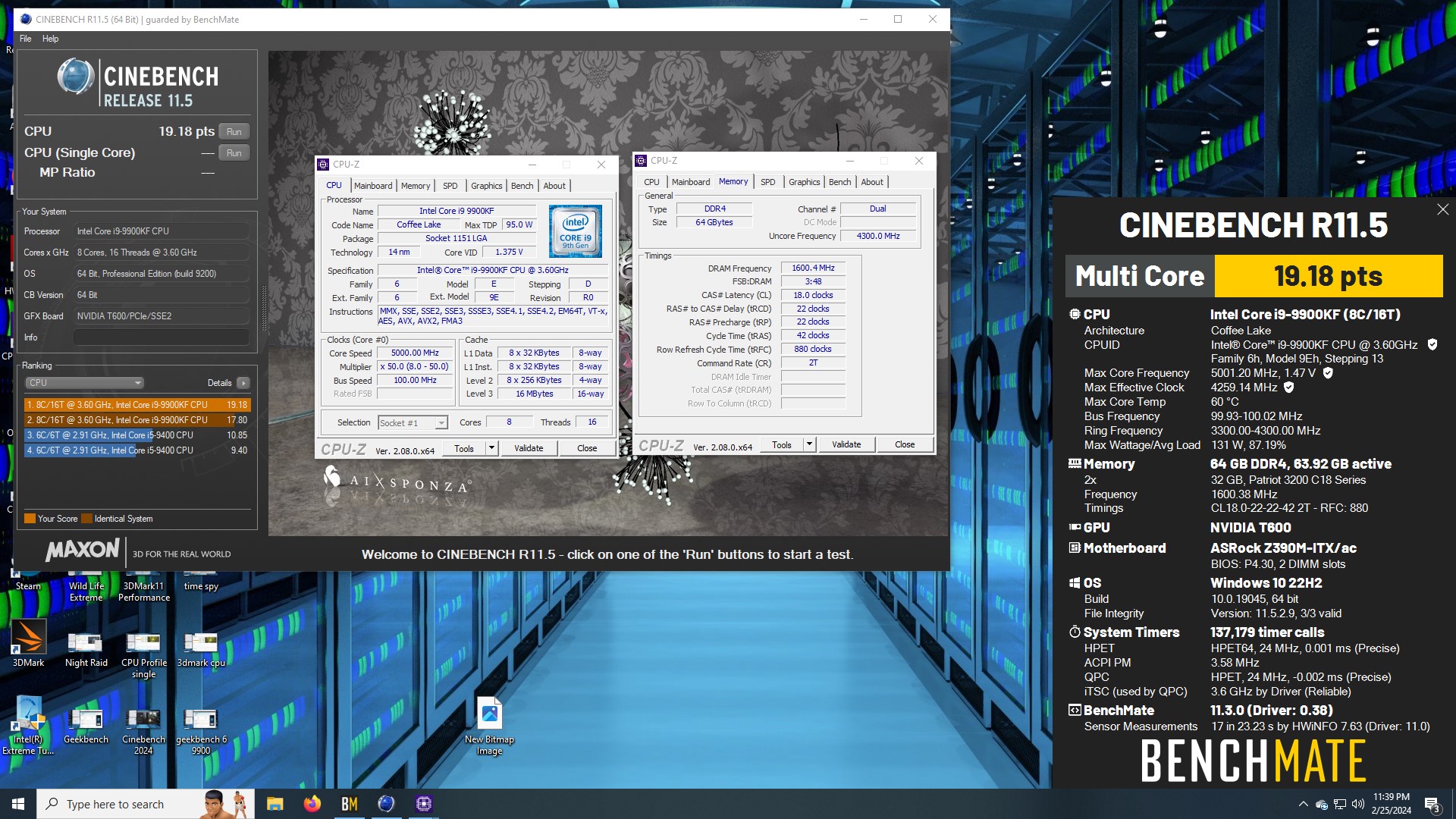This screenshot has width=1456, height=819.
Task: Close the BenchMate result overlay
Action: 1442,209
